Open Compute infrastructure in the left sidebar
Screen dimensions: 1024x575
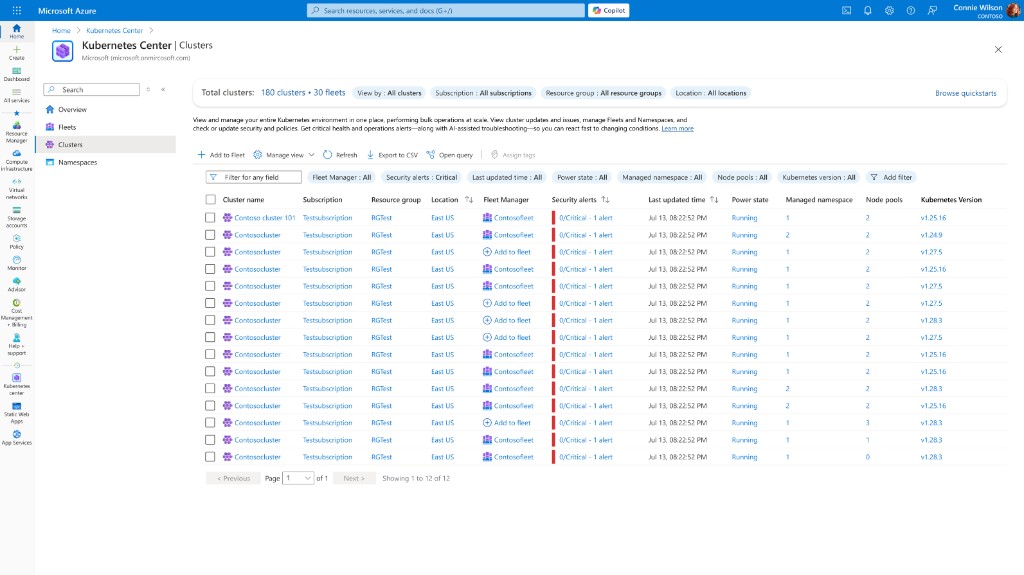[x=17, y=161]
